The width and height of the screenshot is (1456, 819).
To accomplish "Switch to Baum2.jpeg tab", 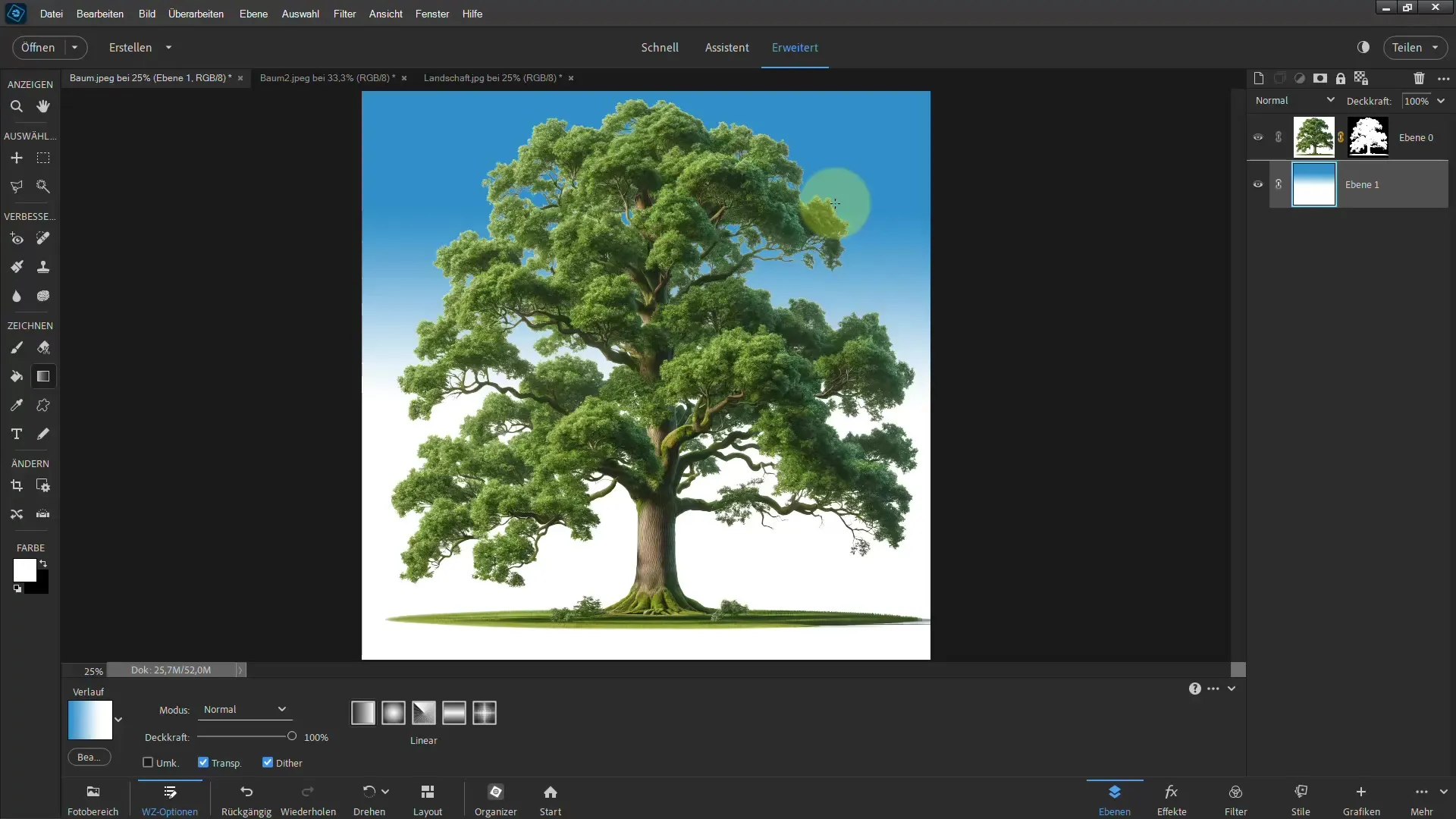I will [327, 77].
